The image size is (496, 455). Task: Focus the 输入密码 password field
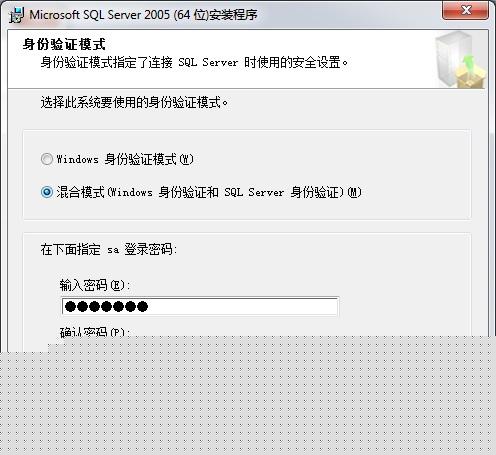coord(200,306)
